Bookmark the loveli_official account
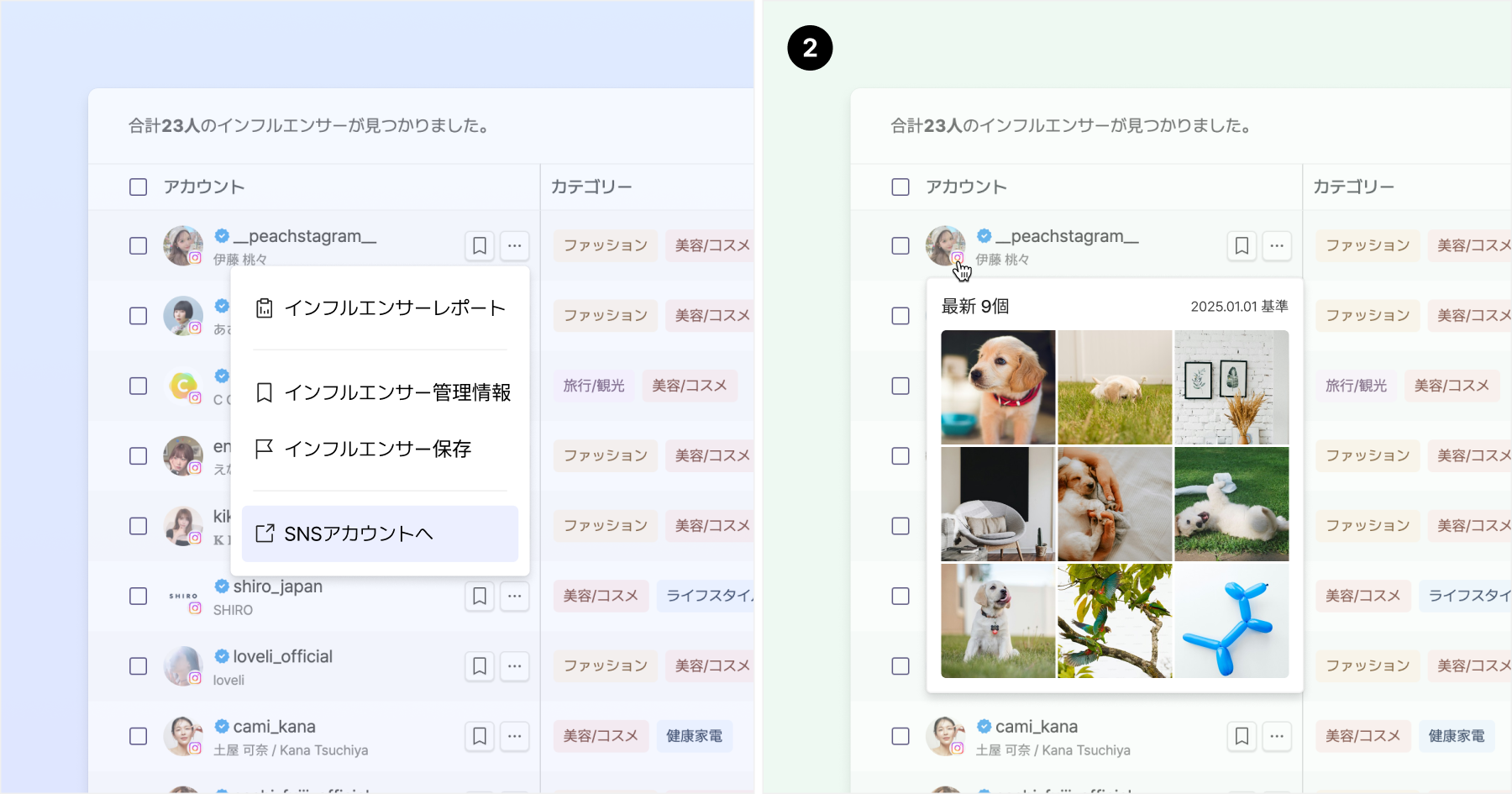 [480, 666]
